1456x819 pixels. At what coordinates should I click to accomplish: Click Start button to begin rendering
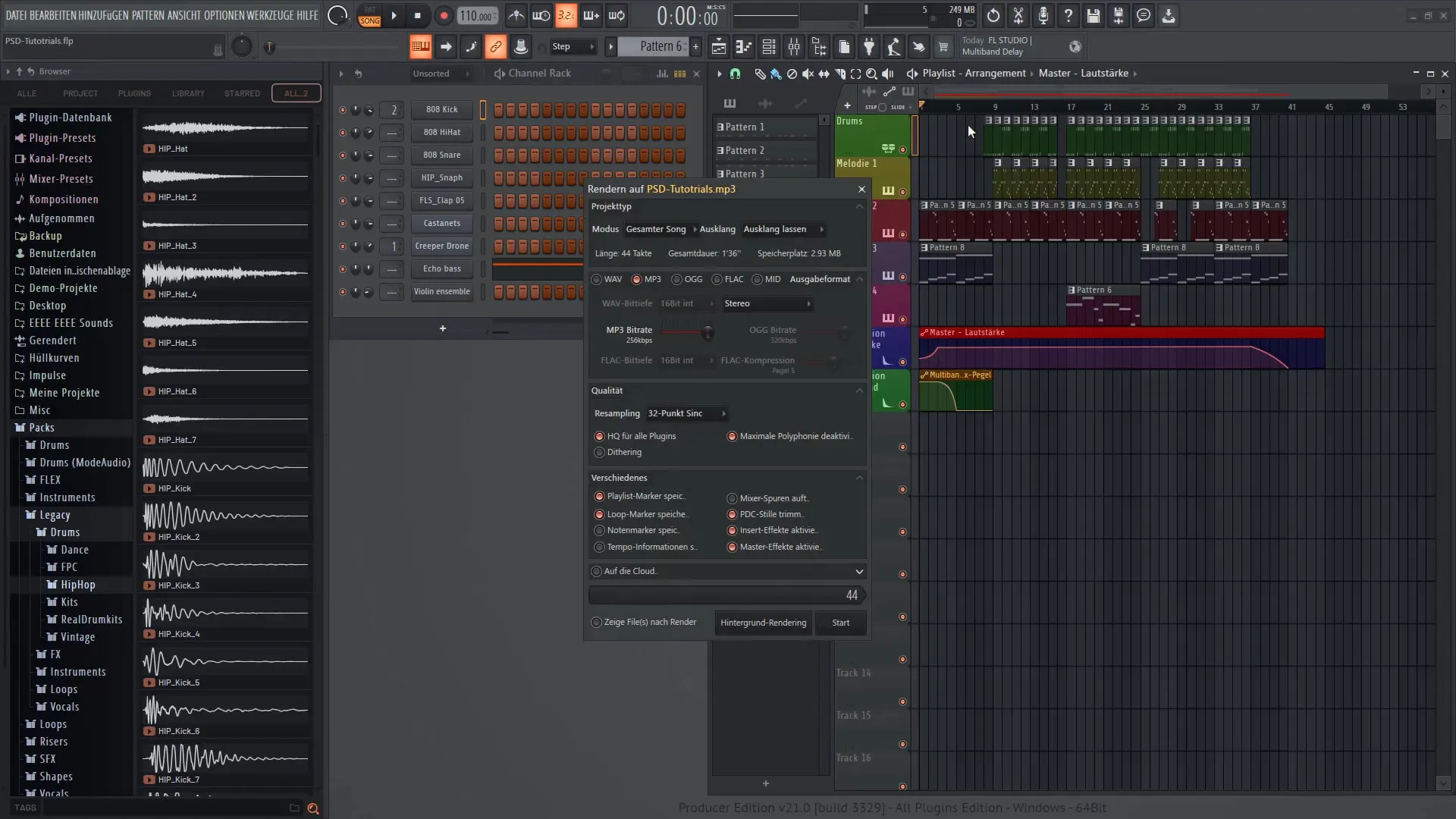[840, 622]
